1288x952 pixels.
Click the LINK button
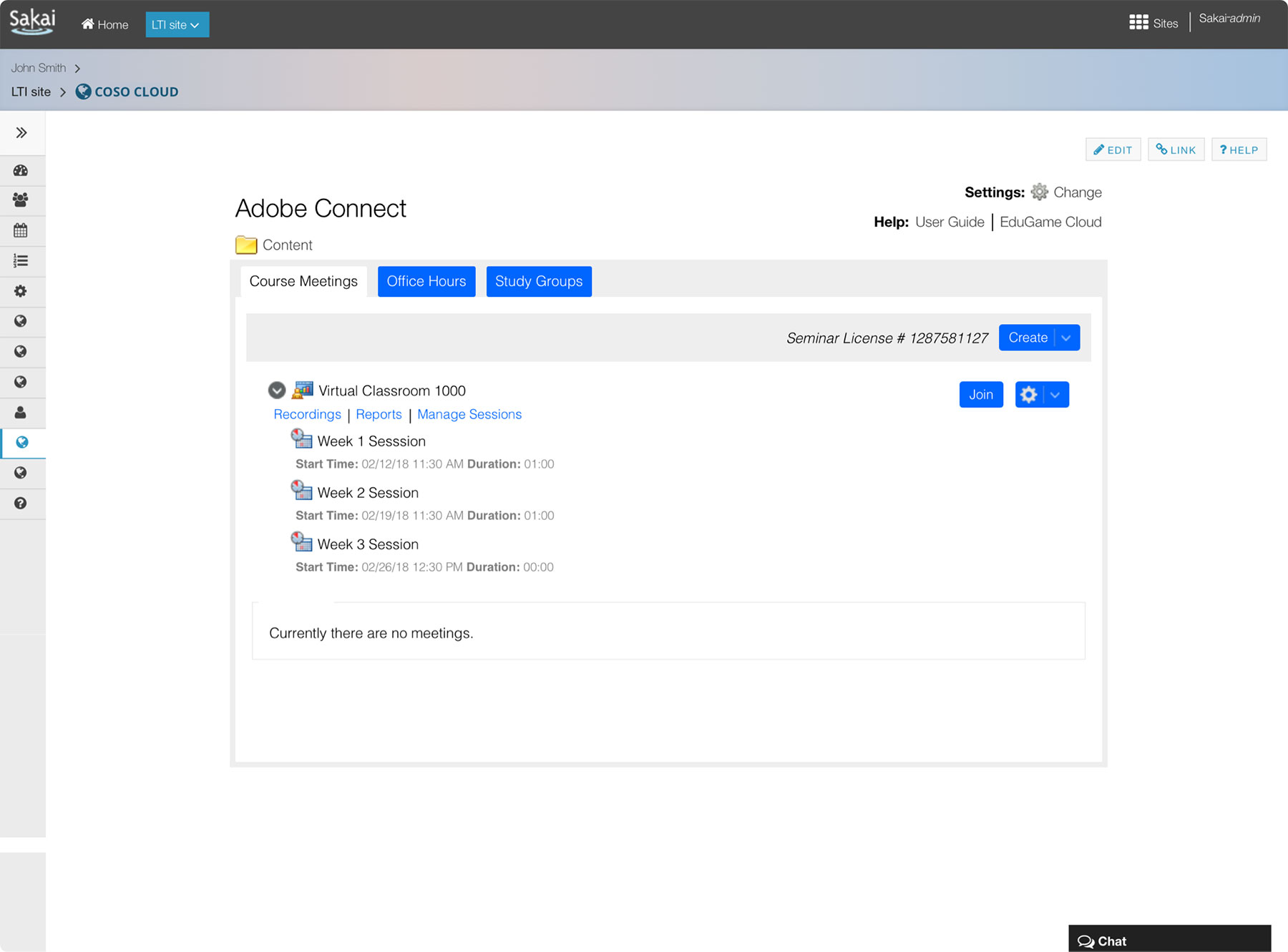pos(1176,149)
